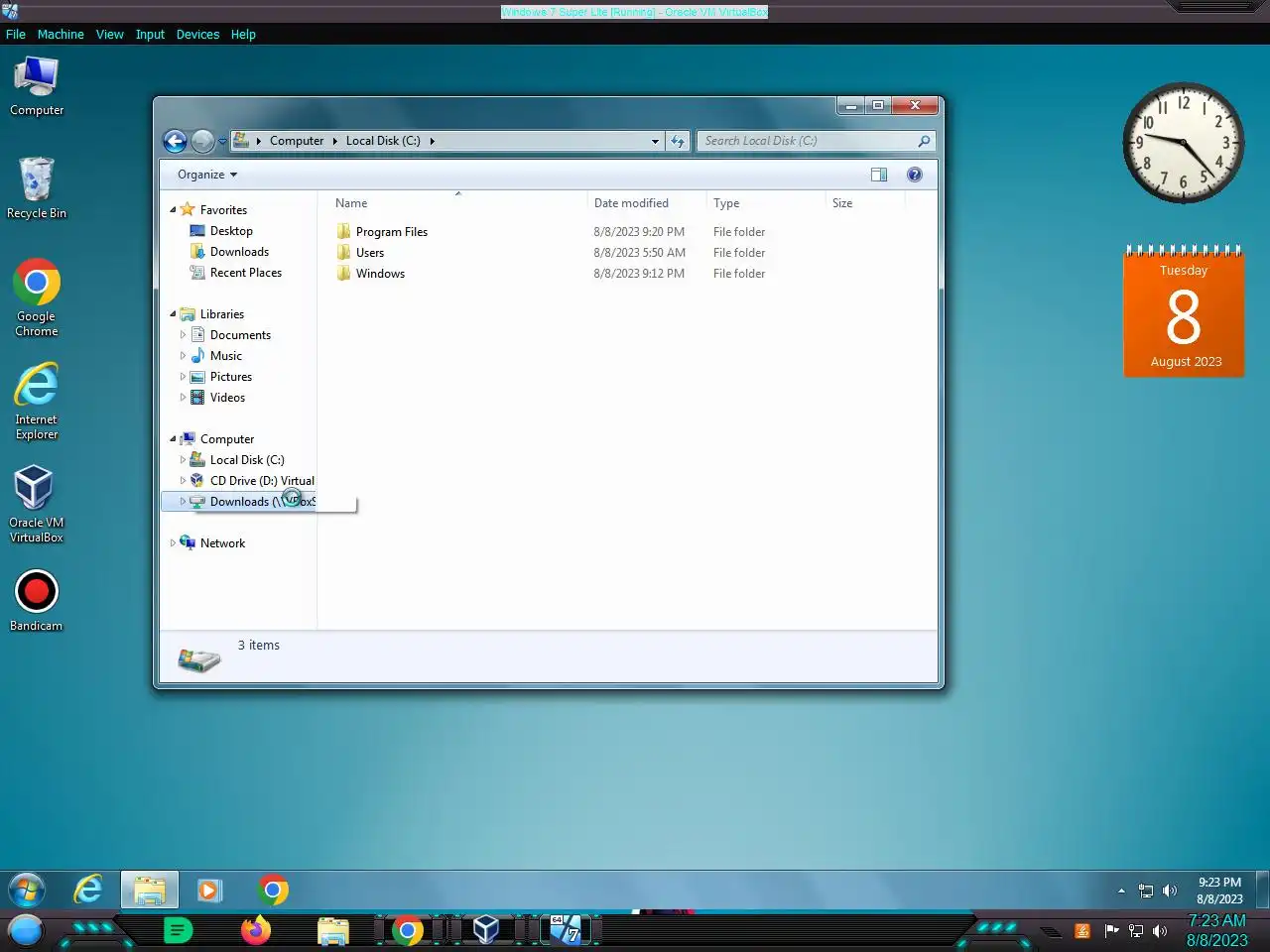Open the VirtualBox Help menu

click(243, 34)
